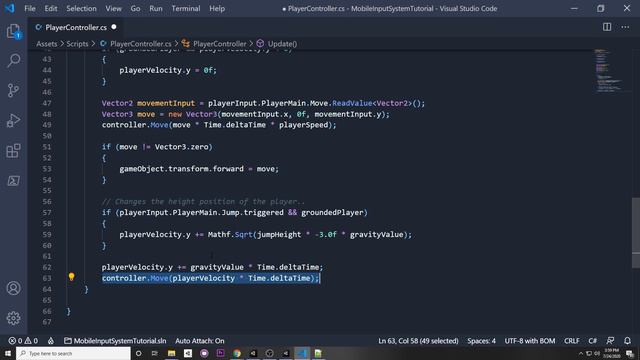The width and height of the screenshot is (640, 360).
Task: Open the Extensions view
Action: [13, 151]
